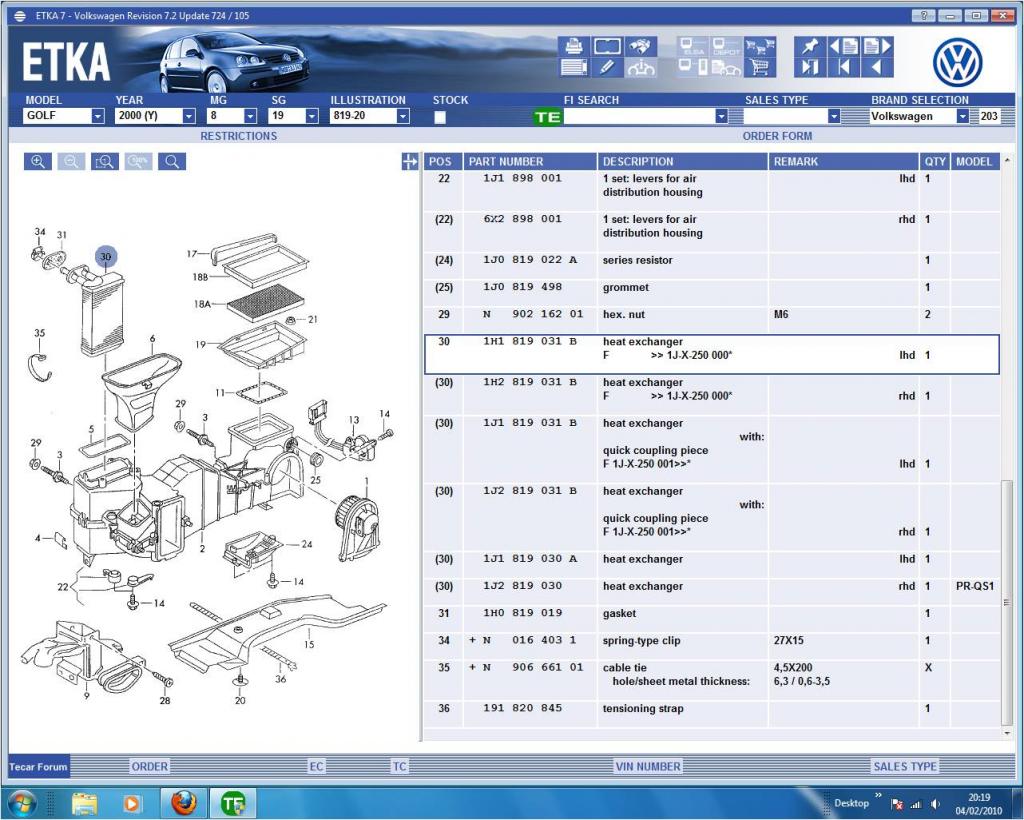Screen dimensions: 1024x820
Task: Click the POS column header
Action: 443,161
